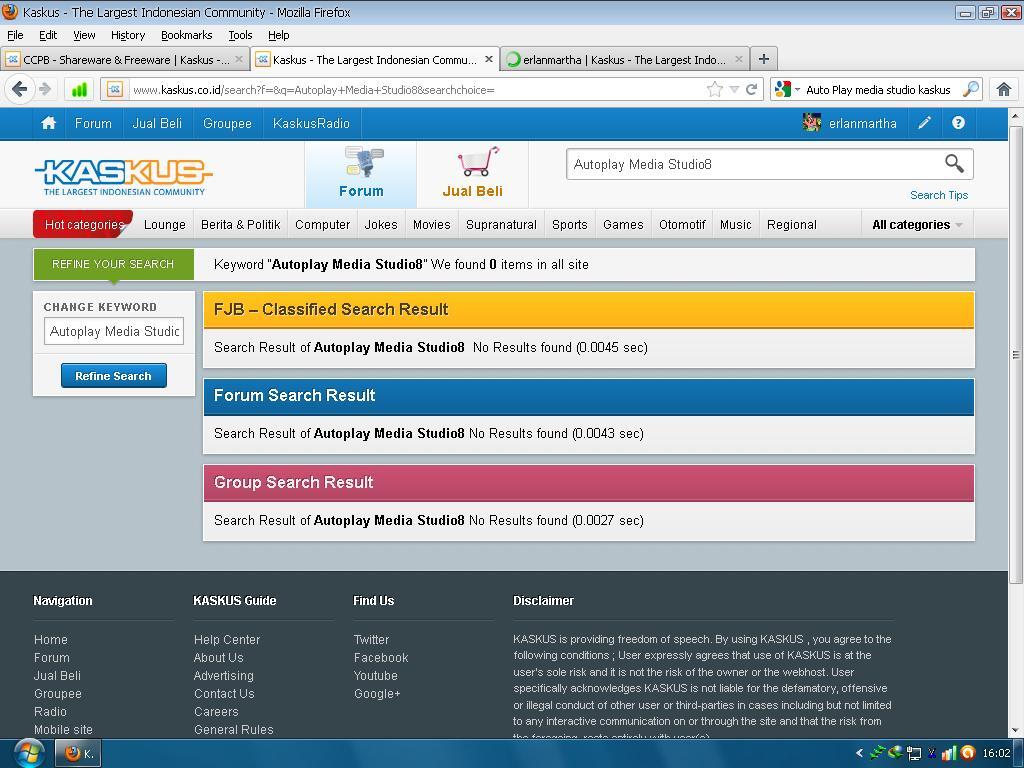Show hidden tray icons arrow
The height and width of the screenshot is (768, 1024).
(859, 754)
